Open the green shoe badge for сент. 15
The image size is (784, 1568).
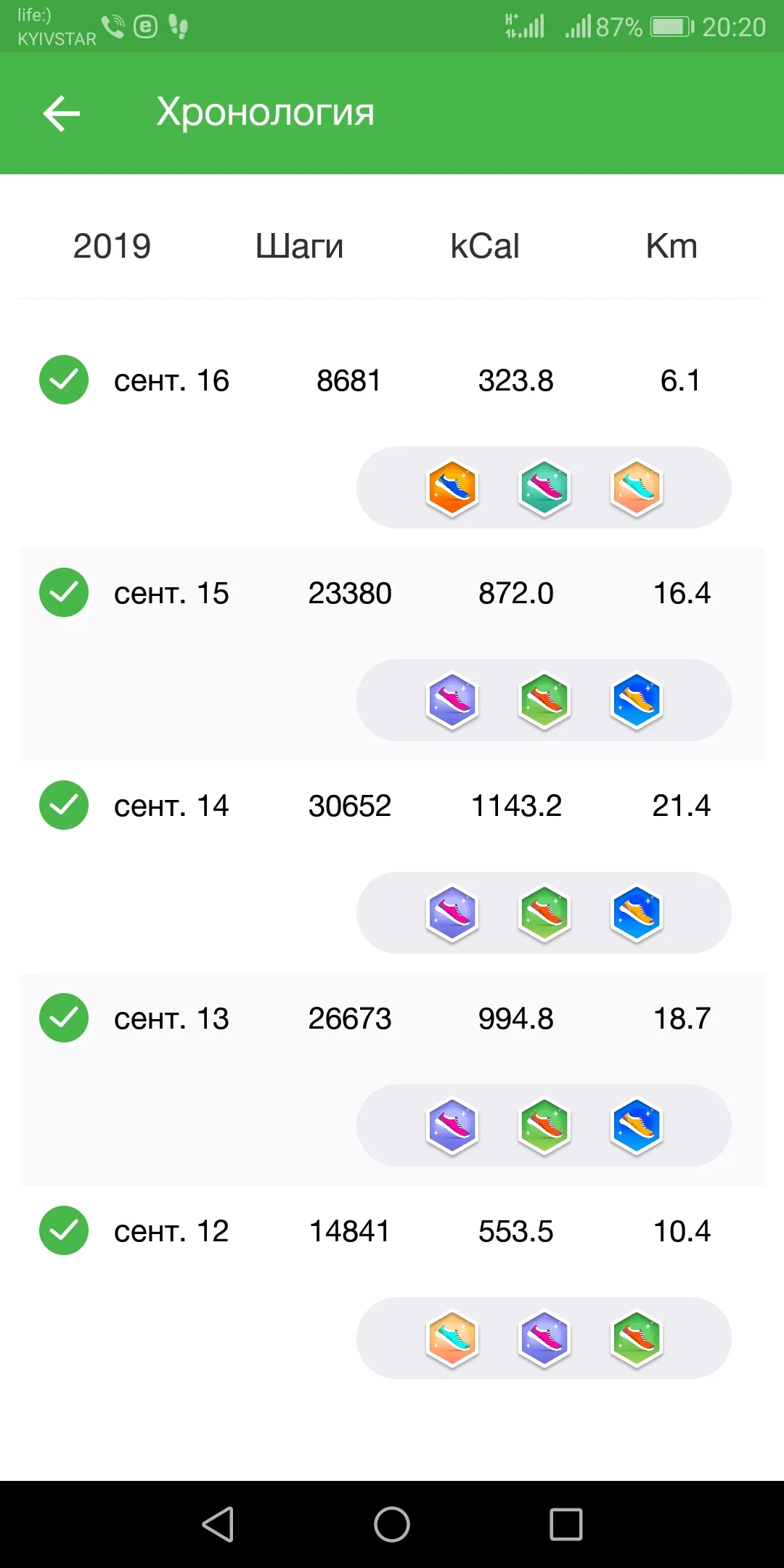click(x=544, y=700)
